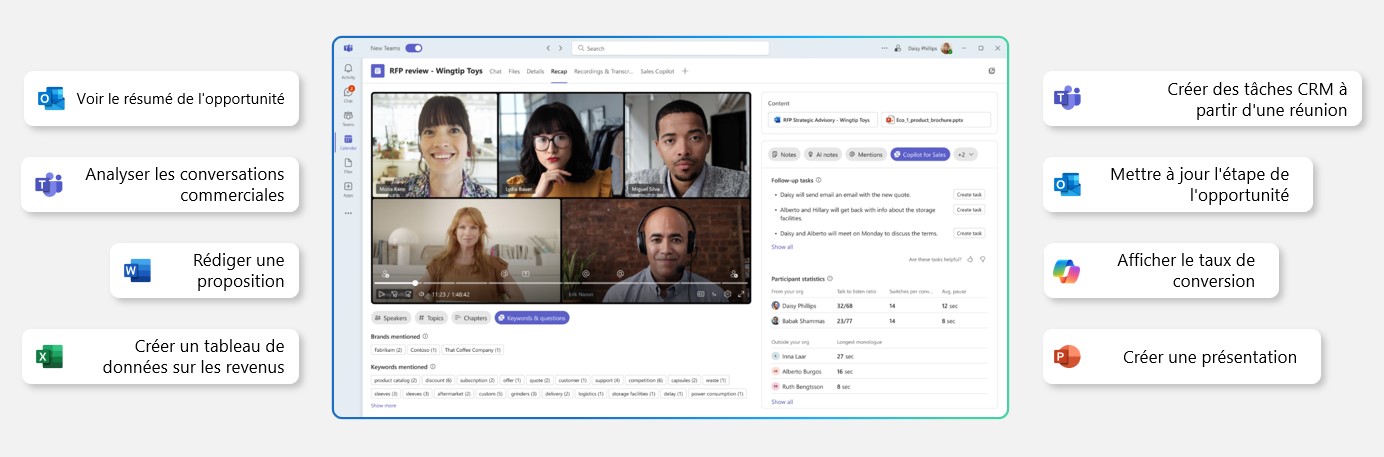This screenshot has height=457, width=1384.
Task: Switch to the Details tab
Action: [x=535, y=71]
